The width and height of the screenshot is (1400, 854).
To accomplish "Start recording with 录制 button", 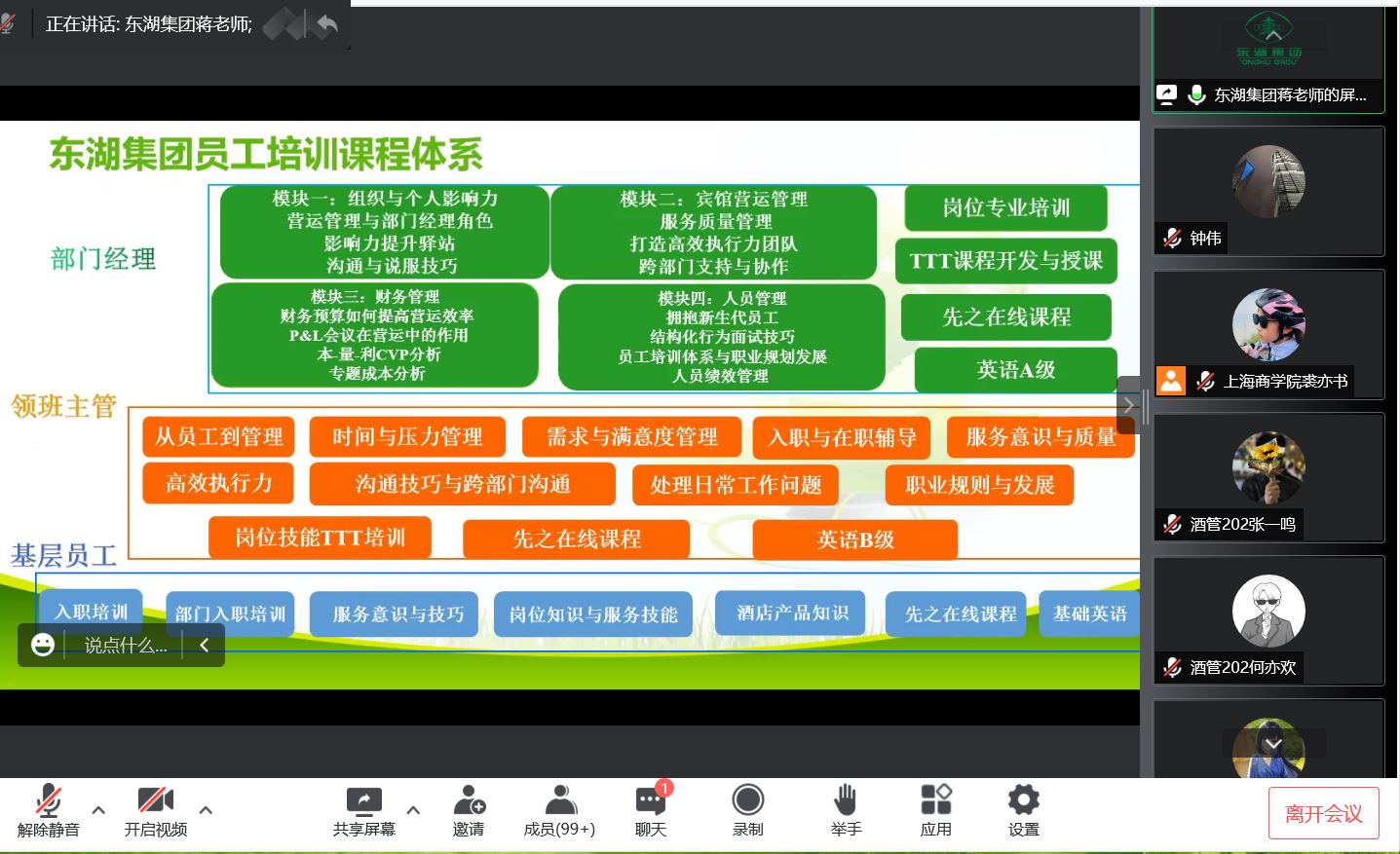I will [x=748, y=810].
